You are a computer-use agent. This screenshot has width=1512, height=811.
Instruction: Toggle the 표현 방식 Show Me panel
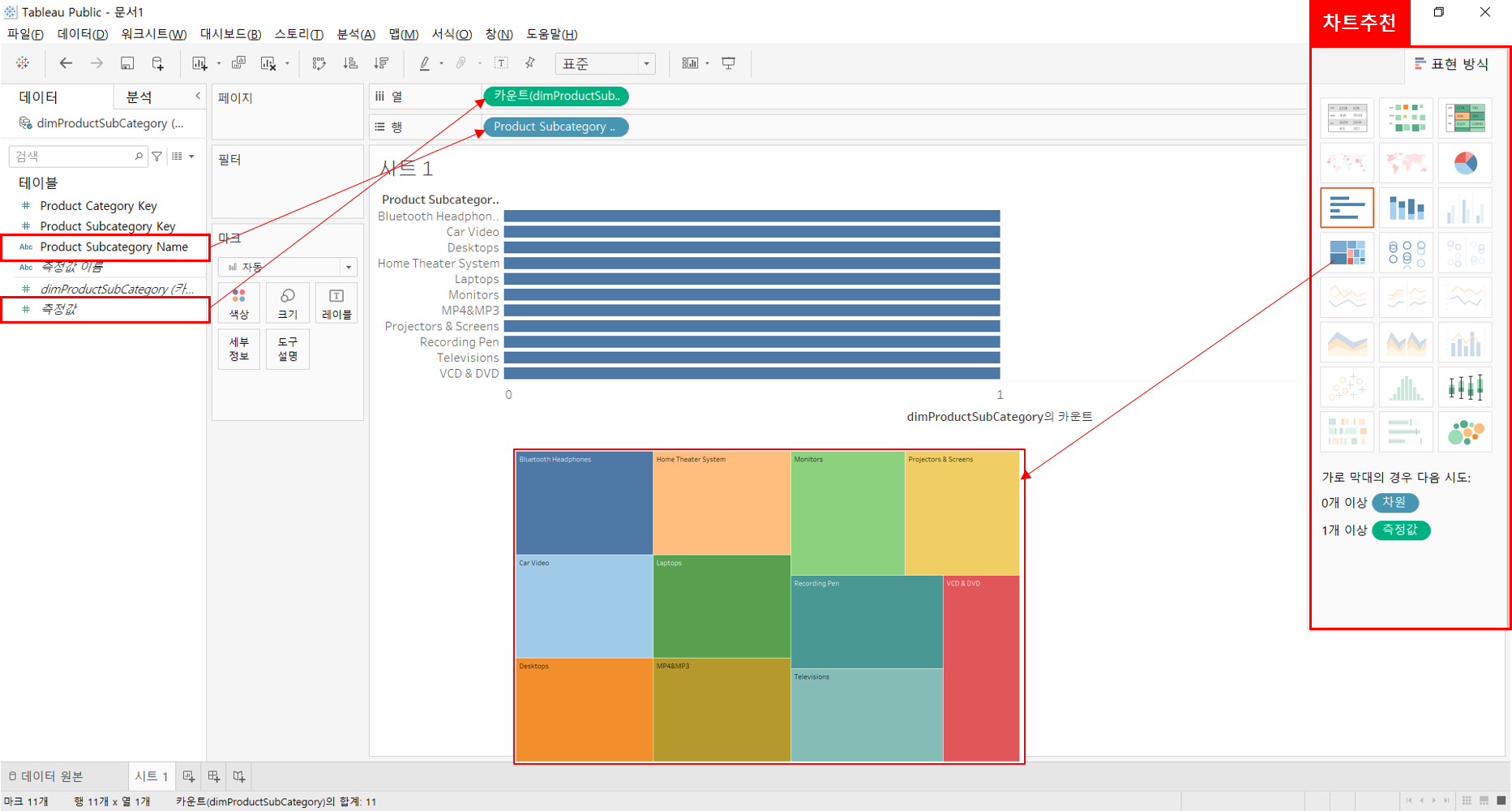pos(1451,64)
